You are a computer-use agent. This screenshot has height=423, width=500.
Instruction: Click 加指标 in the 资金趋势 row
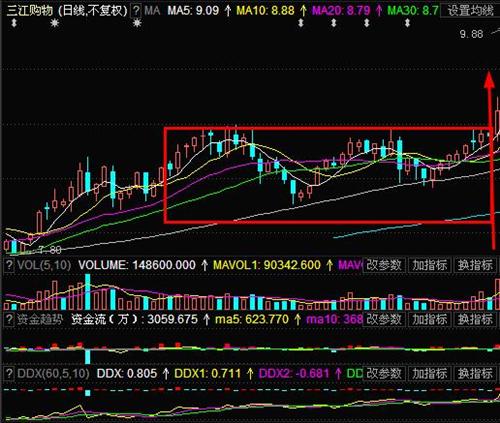(x=430, y=319)
